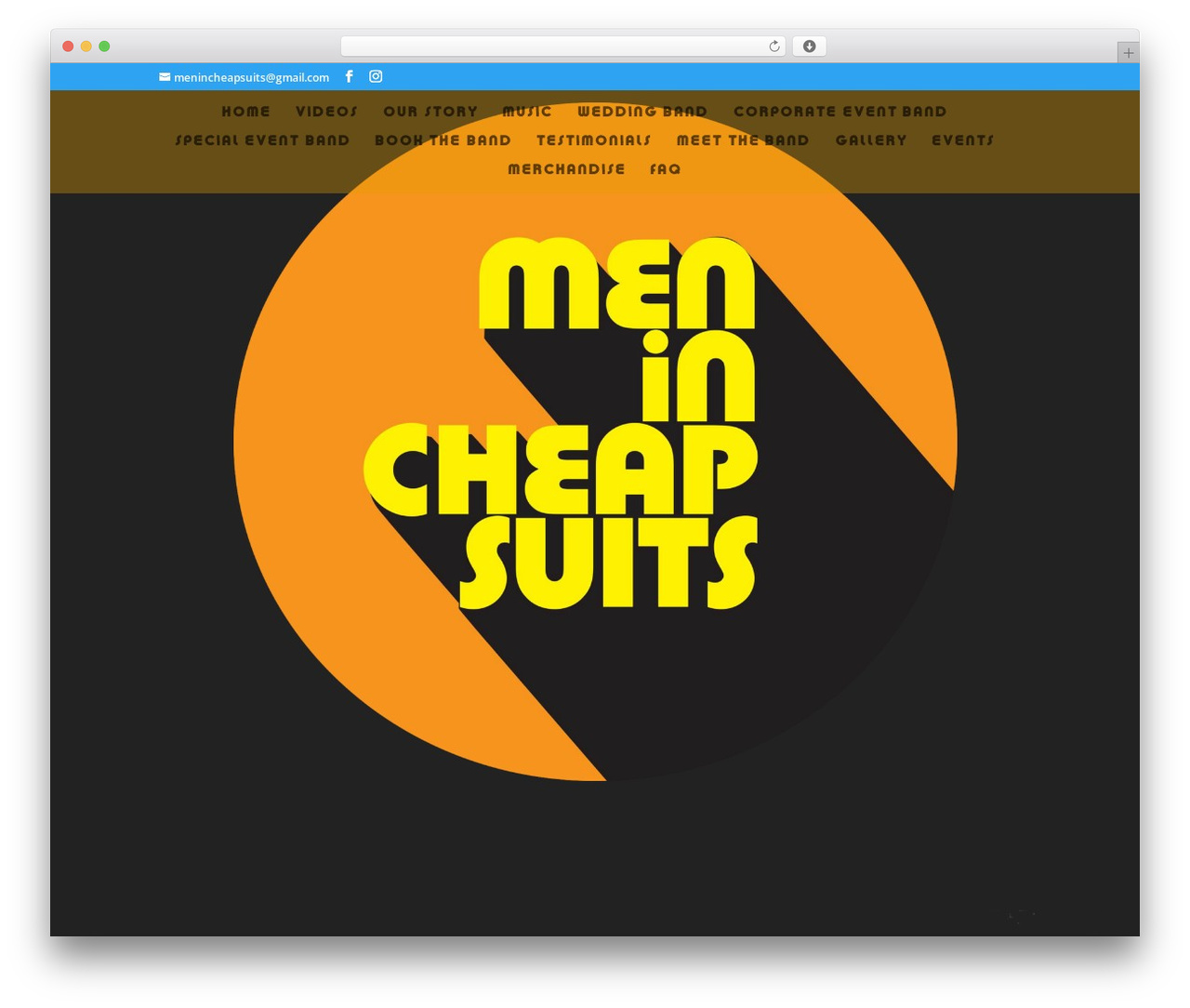This screenshot has height=1008, width=1190.
Task: Open the Videos page
Action: 326,112
